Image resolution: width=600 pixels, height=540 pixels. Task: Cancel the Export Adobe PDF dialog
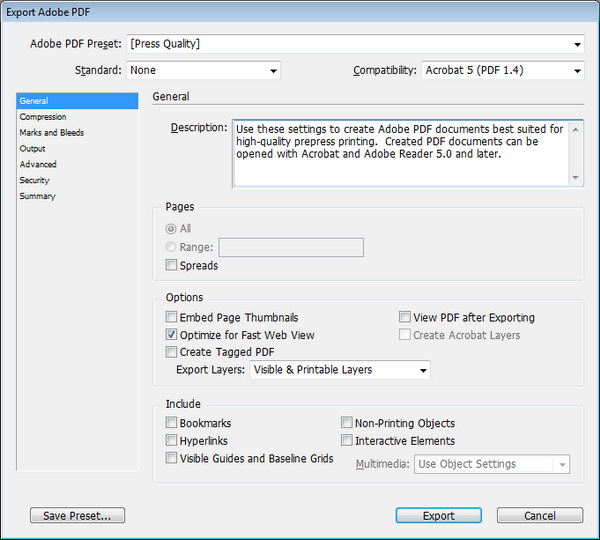pyautogui.click(x=540, y=516)
